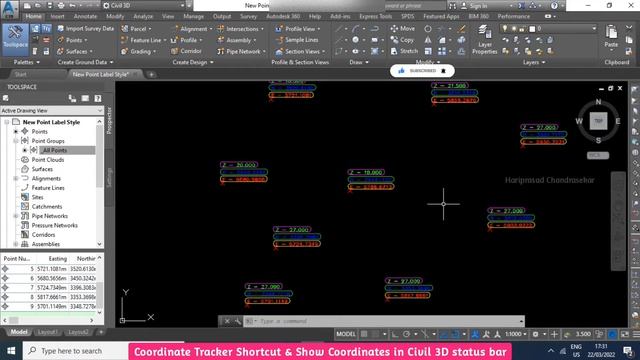Viewport: 640px width, 360px height.
Task: Switch to Layout2 tab
Action: (78, 332)
